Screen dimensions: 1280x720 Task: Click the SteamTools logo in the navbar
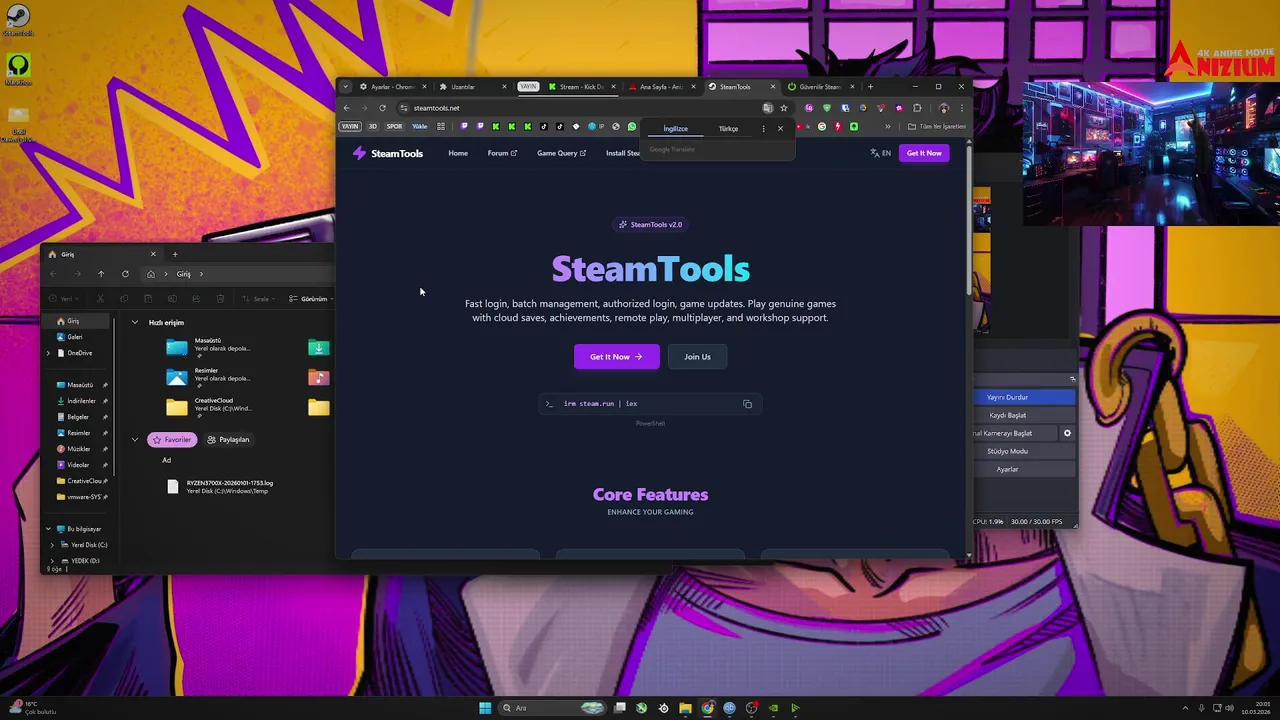coord(388,153)
